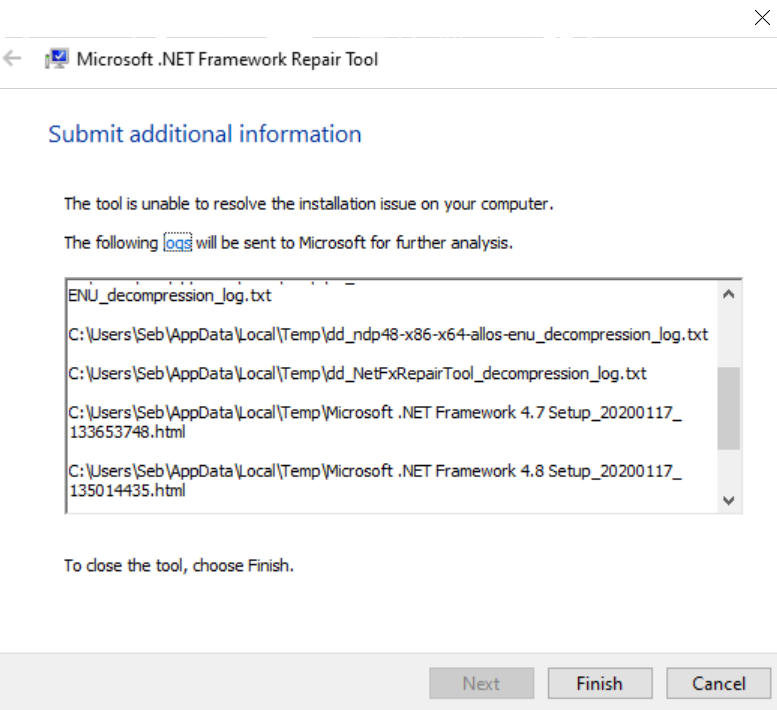Image resolution: width=777 pixels, height=710 pixels.
Task: Click the log list scroll-down arrow
Action: coord(728,500)
